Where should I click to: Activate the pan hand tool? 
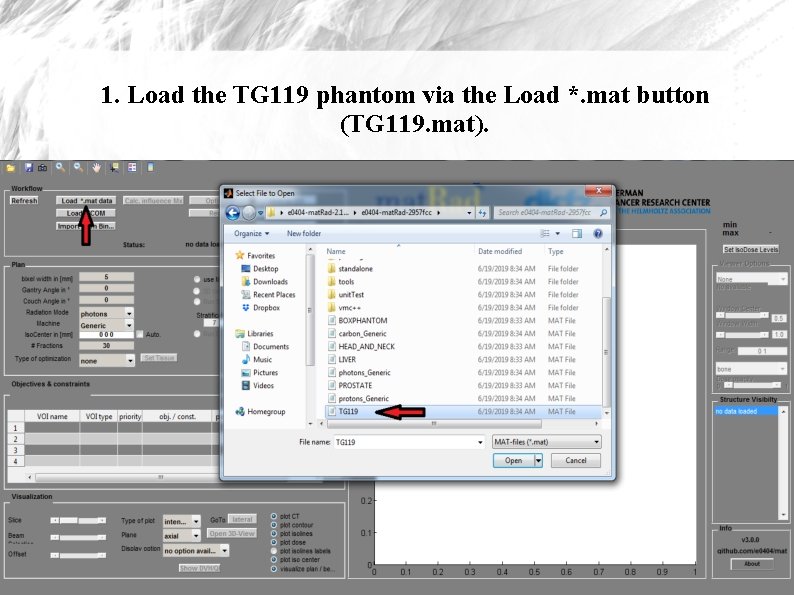[x=96, y=167]
